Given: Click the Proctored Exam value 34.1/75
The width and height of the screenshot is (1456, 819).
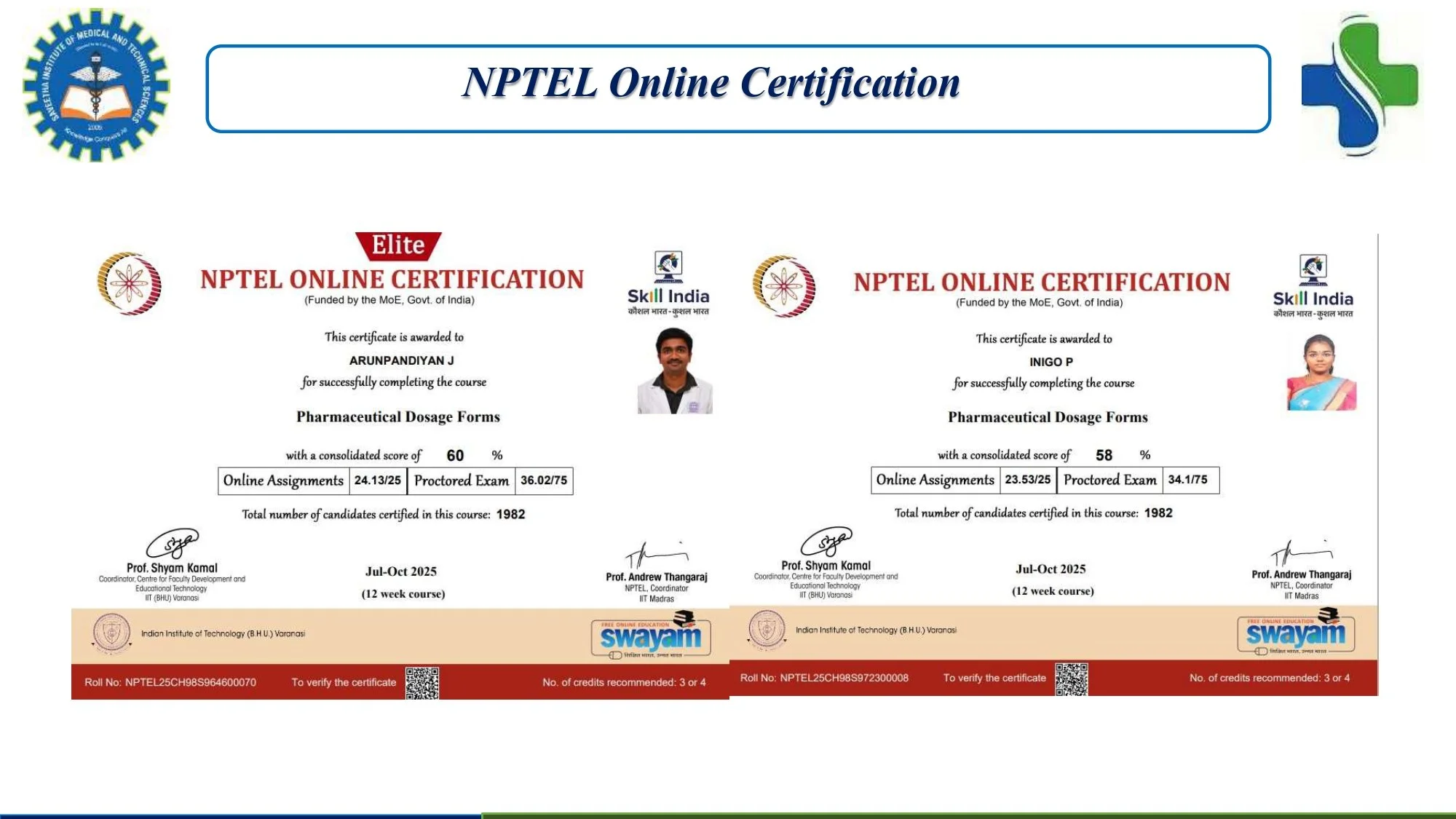Looking at the screenshot, I should click(x=1188, y=480).
